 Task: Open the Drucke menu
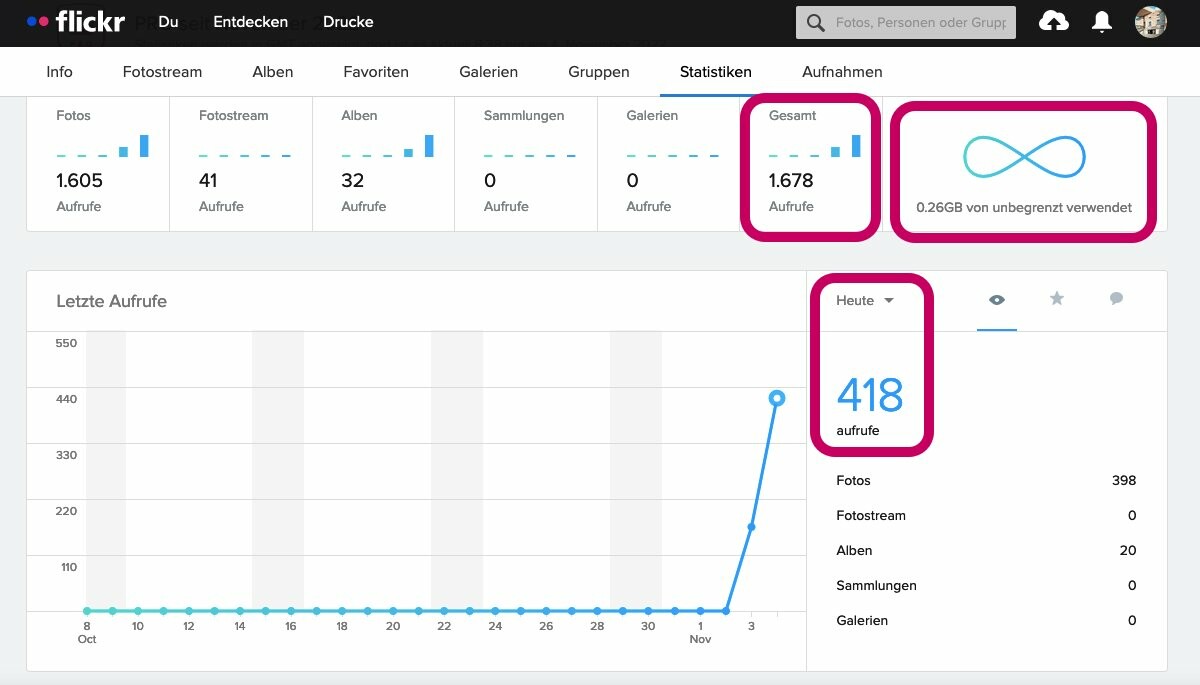348,22
